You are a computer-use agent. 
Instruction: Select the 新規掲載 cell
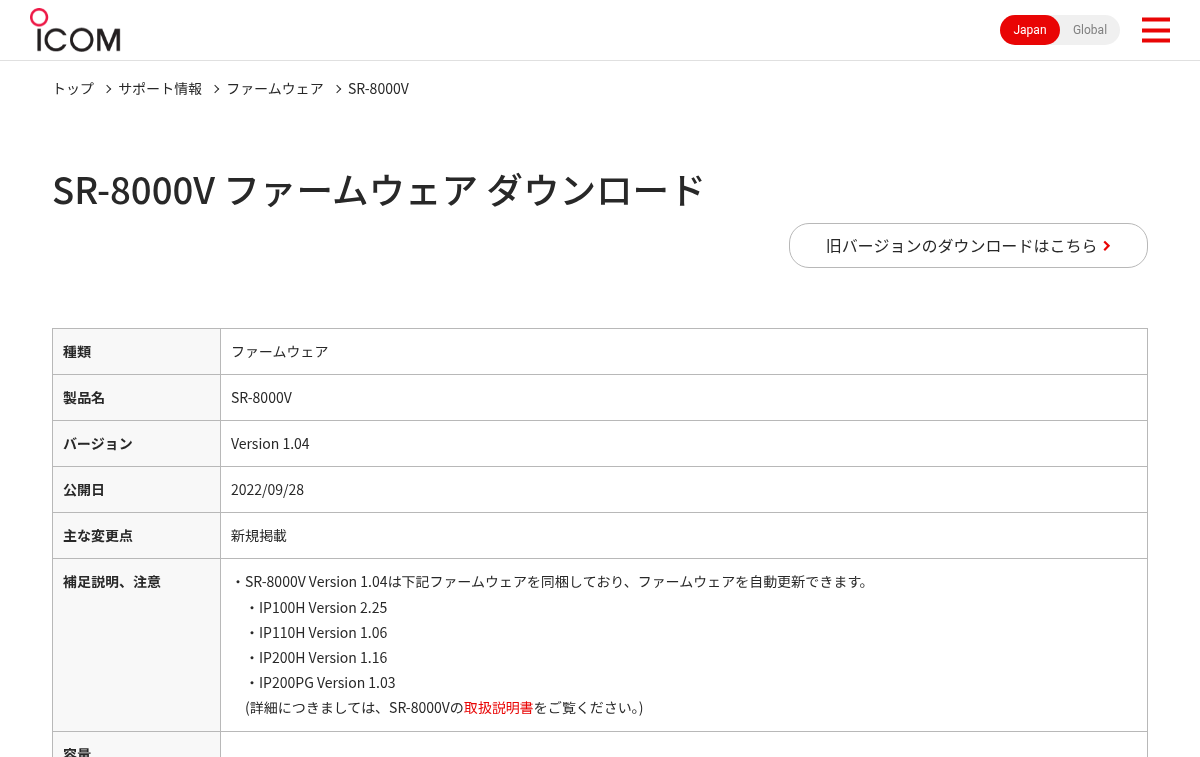tap(684, 535)
